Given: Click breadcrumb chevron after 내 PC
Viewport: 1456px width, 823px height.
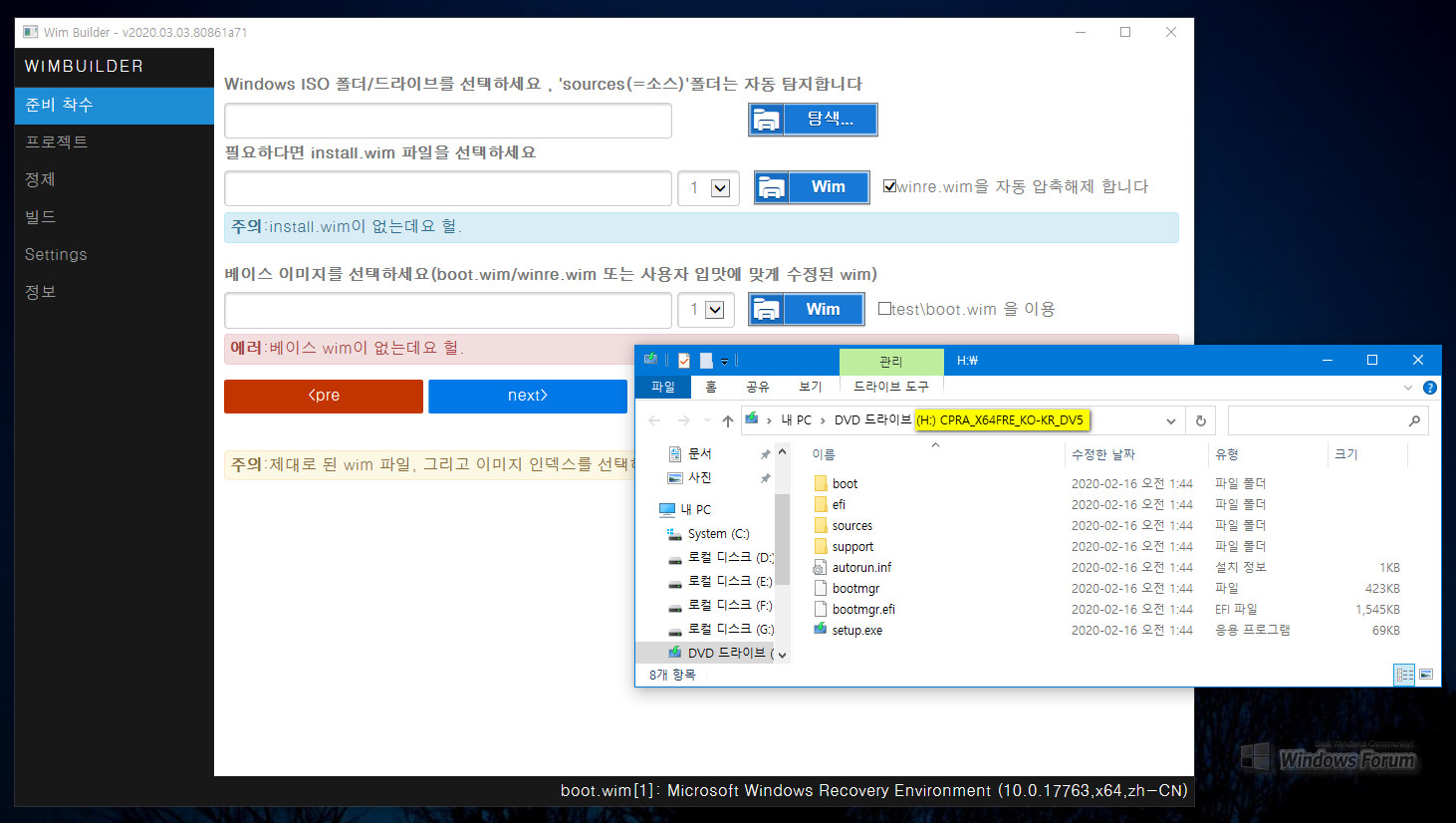Looking at the screenshot, I should click(823, 420).
